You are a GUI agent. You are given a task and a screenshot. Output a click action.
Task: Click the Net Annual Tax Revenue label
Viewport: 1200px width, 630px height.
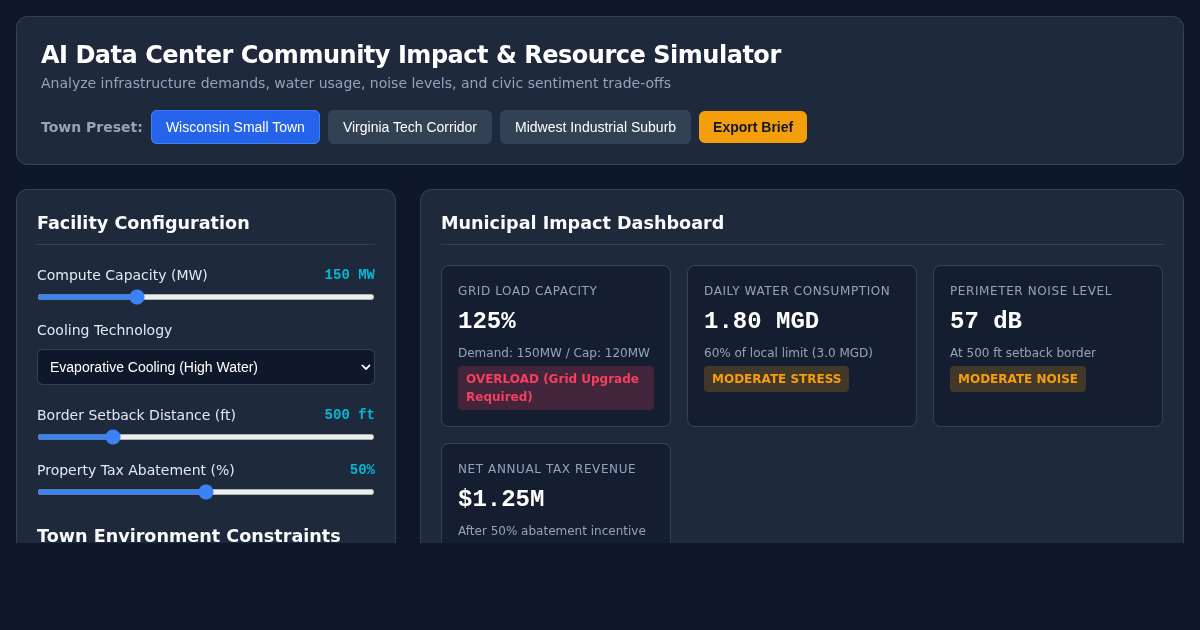[x=547, y=469]
